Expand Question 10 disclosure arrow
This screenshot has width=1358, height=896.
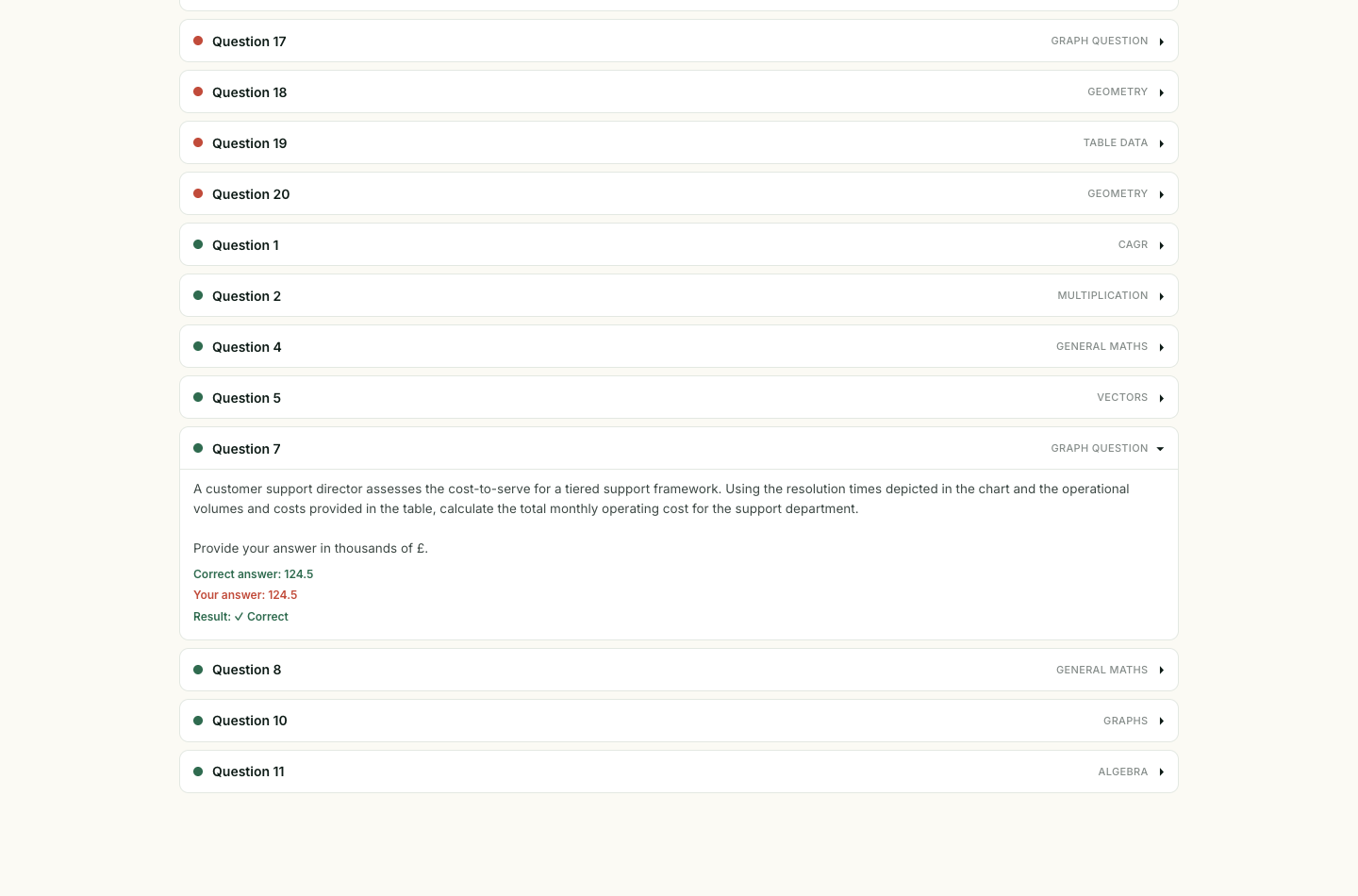1161,721
